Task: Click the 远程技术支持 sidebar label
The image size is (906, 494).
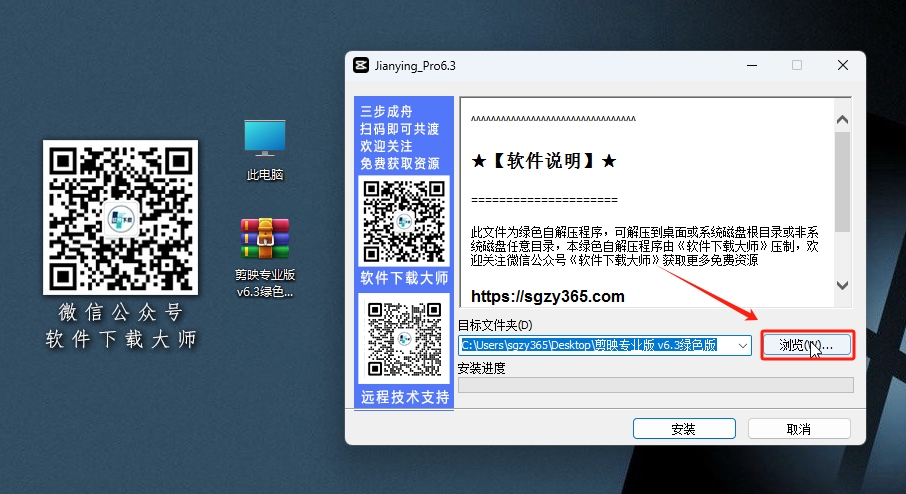Action: 404,397
